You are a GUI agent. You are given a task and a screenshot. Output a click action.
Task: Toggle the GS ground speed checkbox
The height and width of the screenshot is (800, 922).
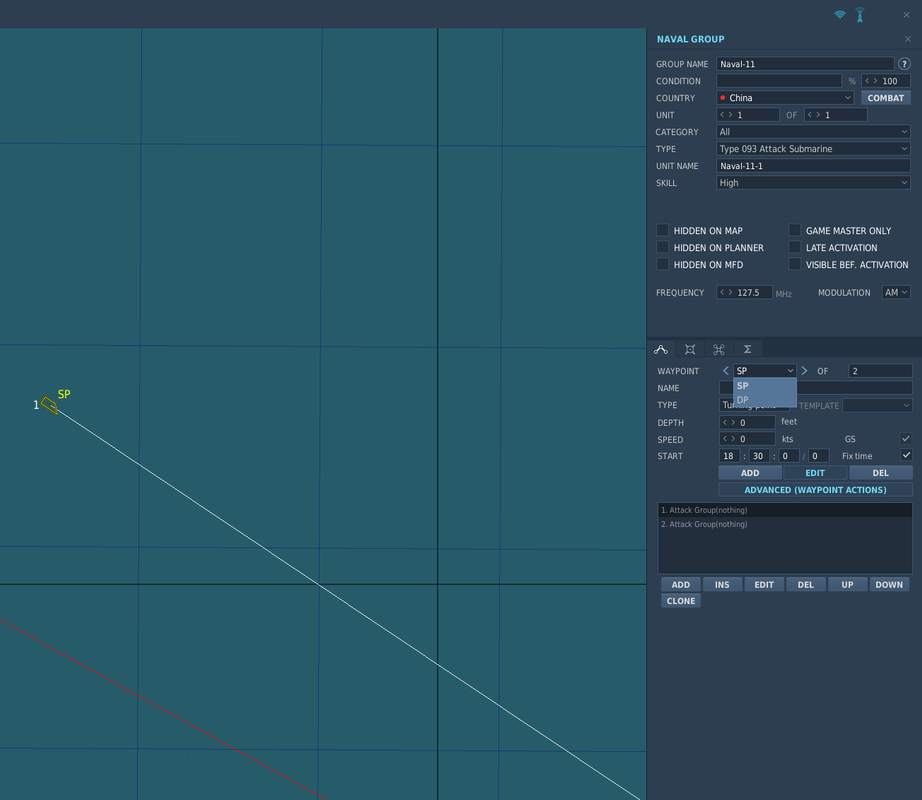tap(906, 439)
